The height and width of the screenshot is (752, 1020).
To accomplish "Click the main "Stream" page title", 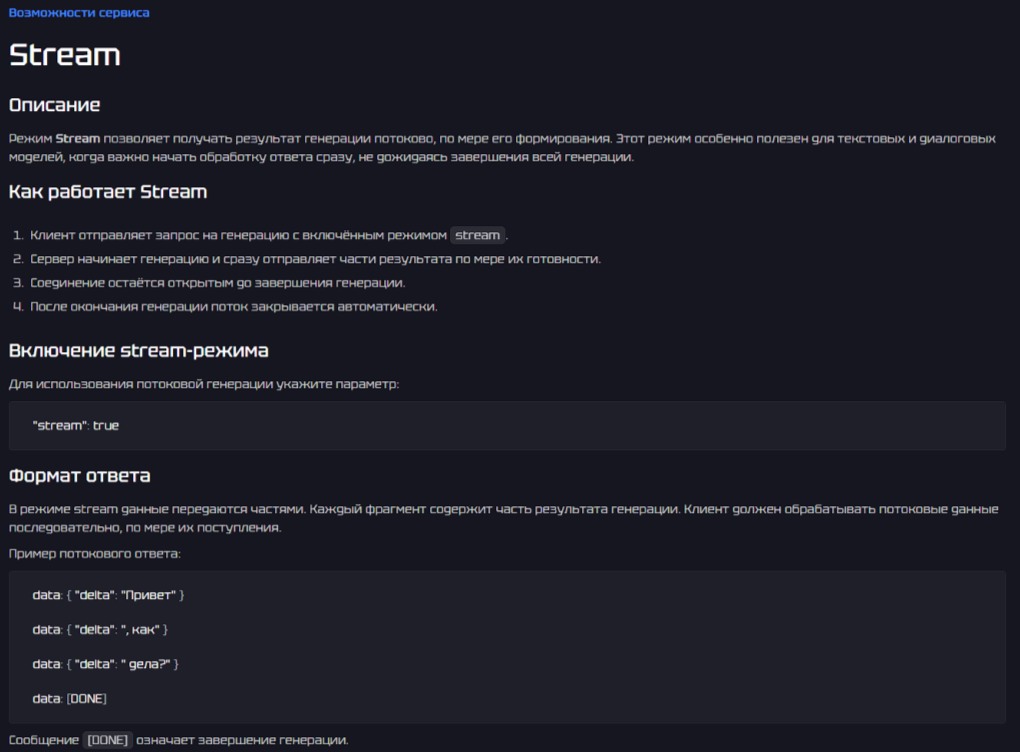I will coord(65,55).
